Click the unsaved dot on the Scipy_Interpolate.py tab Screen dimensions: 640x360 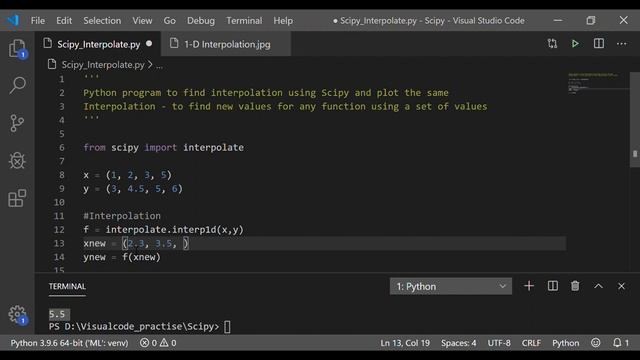point(149,44)
